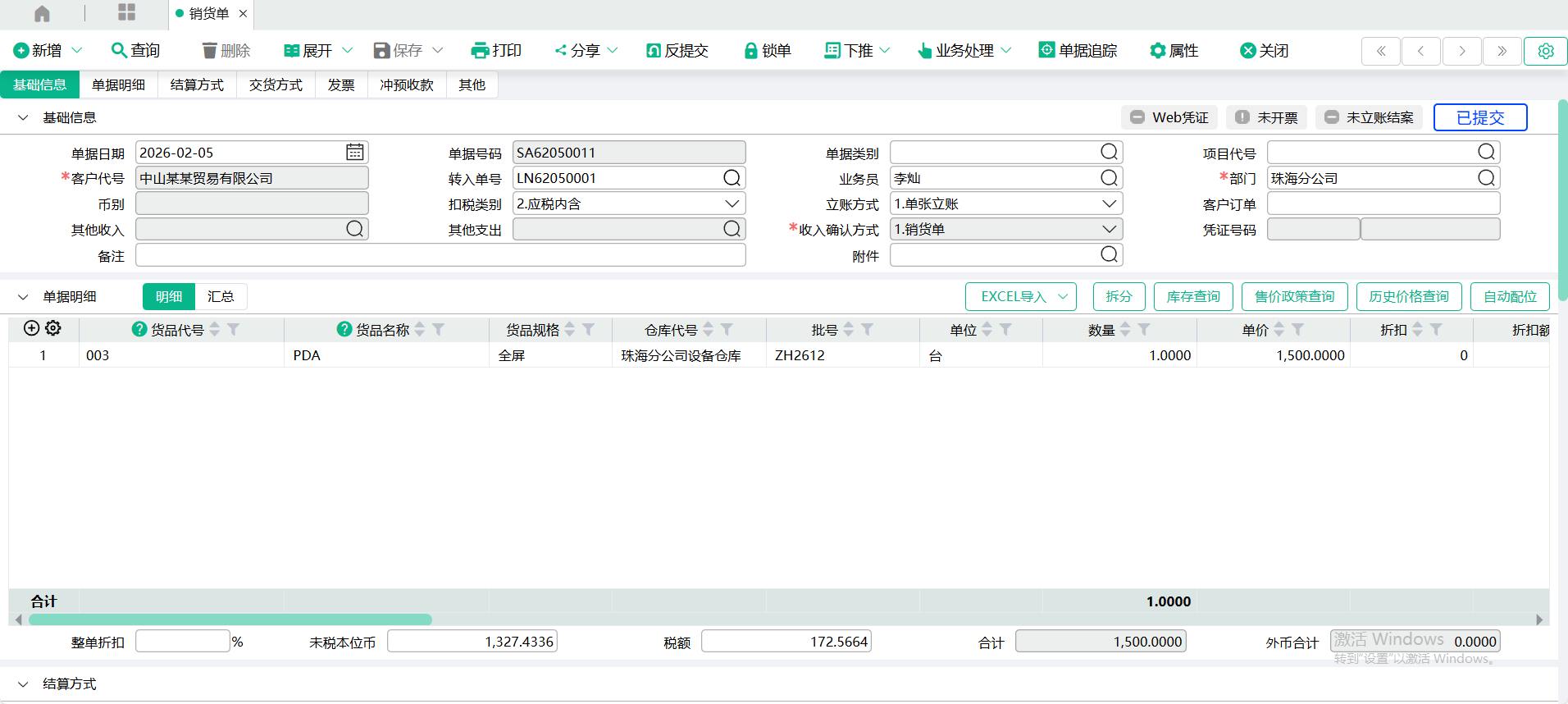Open the calendar picker for 单据日期

point(354,153)
